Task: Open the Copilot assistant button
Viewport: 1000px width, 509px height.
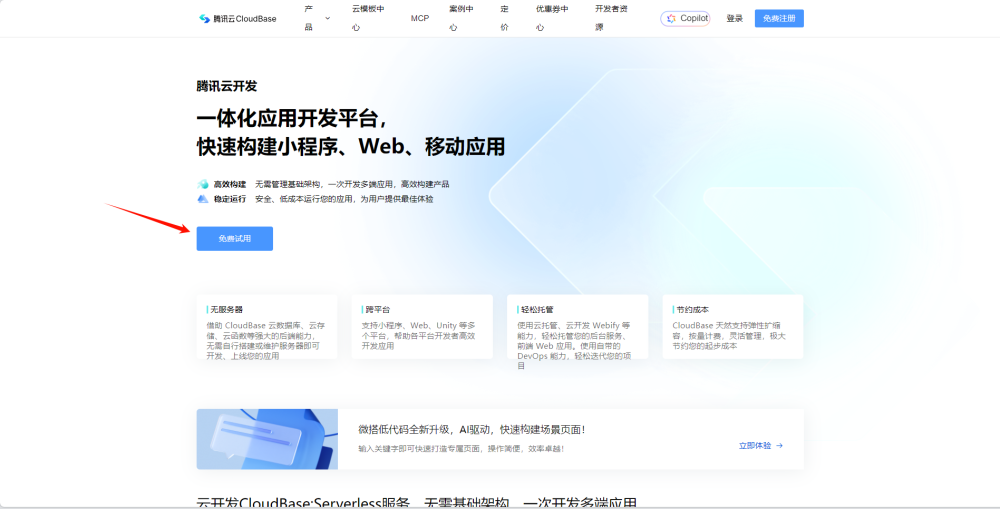Action: (685, 18)
